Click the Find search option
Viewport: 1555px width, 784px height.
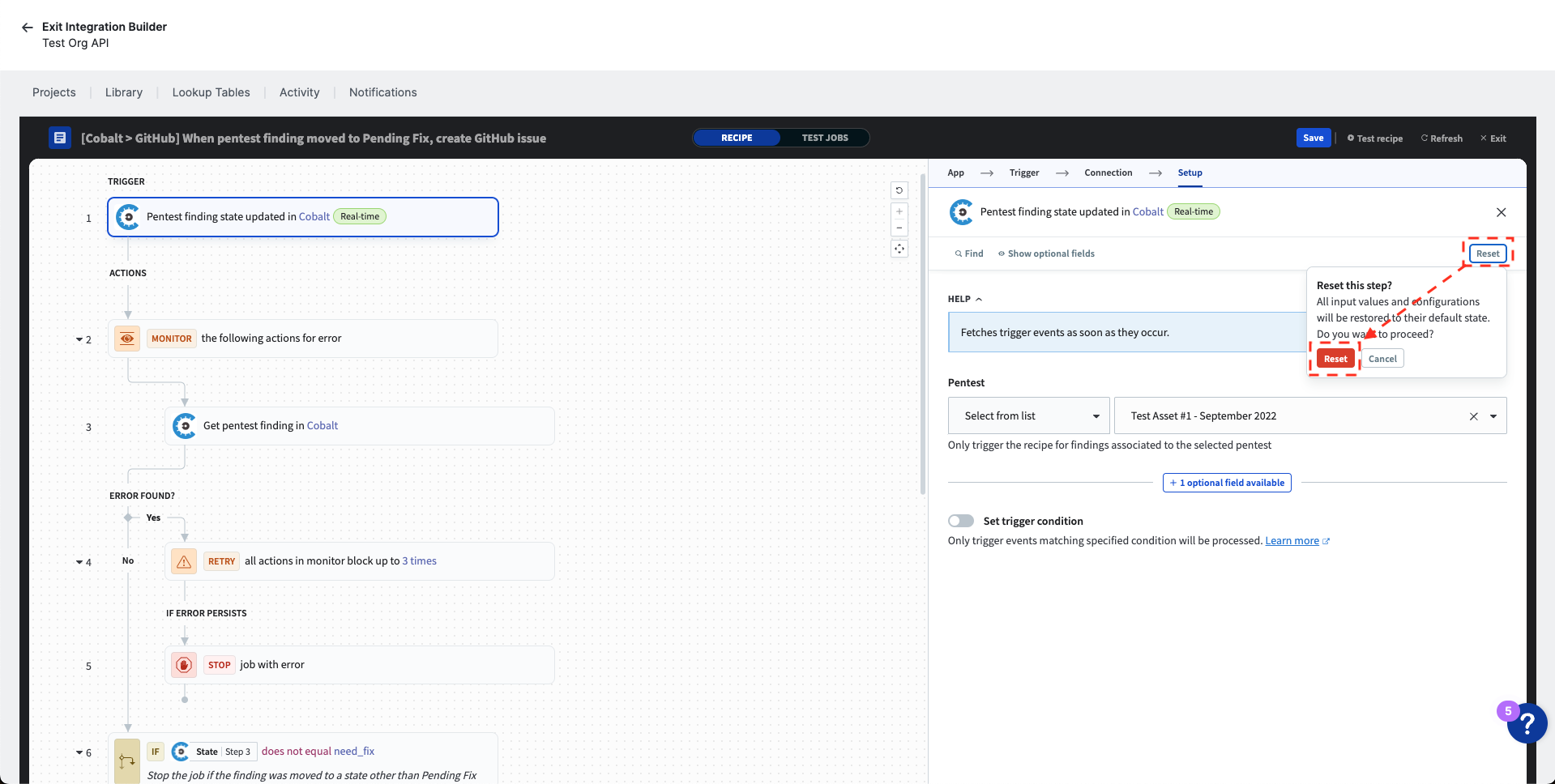(969, 254)
